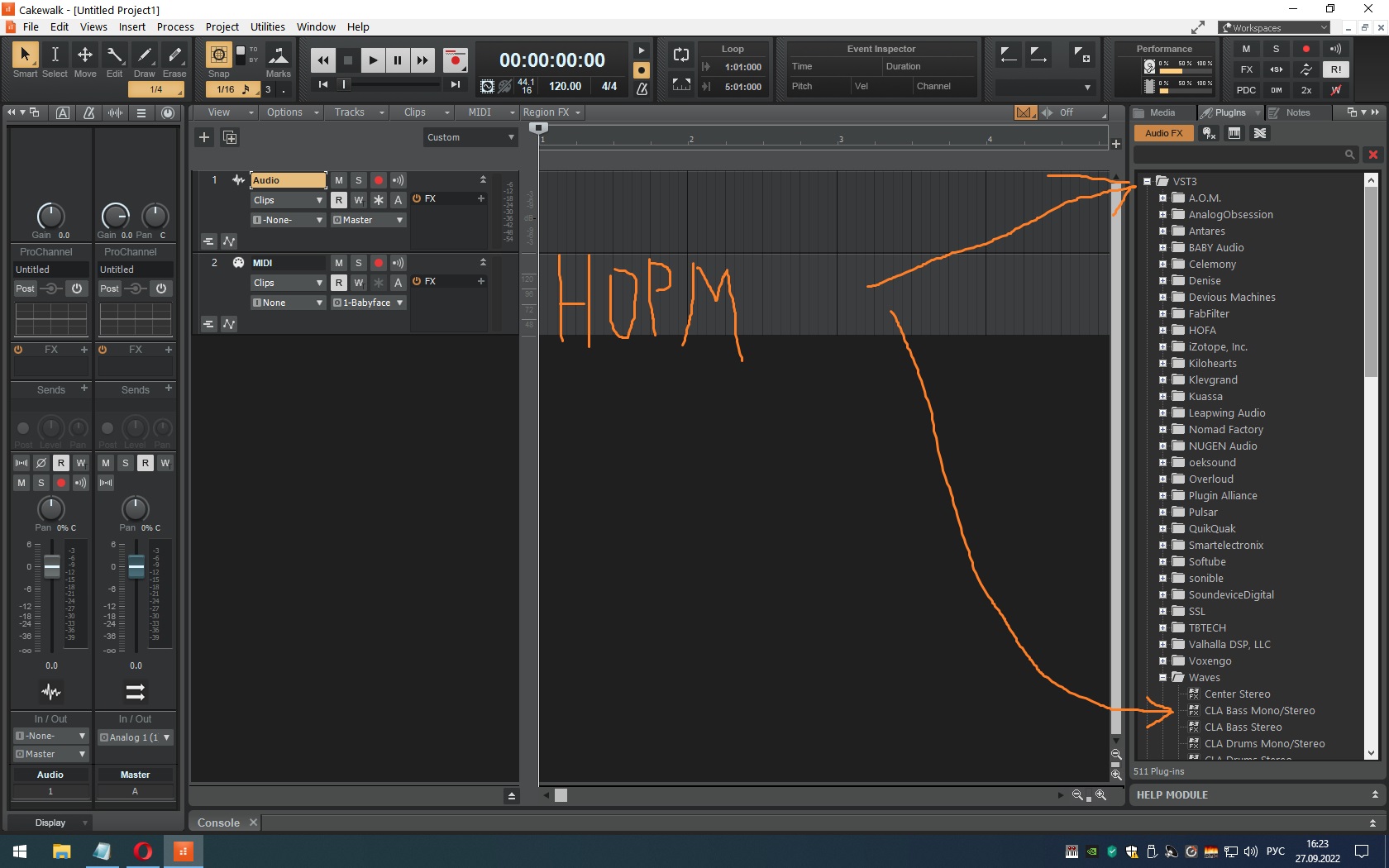Viewport: 1389px width, 868px height.
Task: Open the Custom track control dropdown
Action: click(470, 137)
